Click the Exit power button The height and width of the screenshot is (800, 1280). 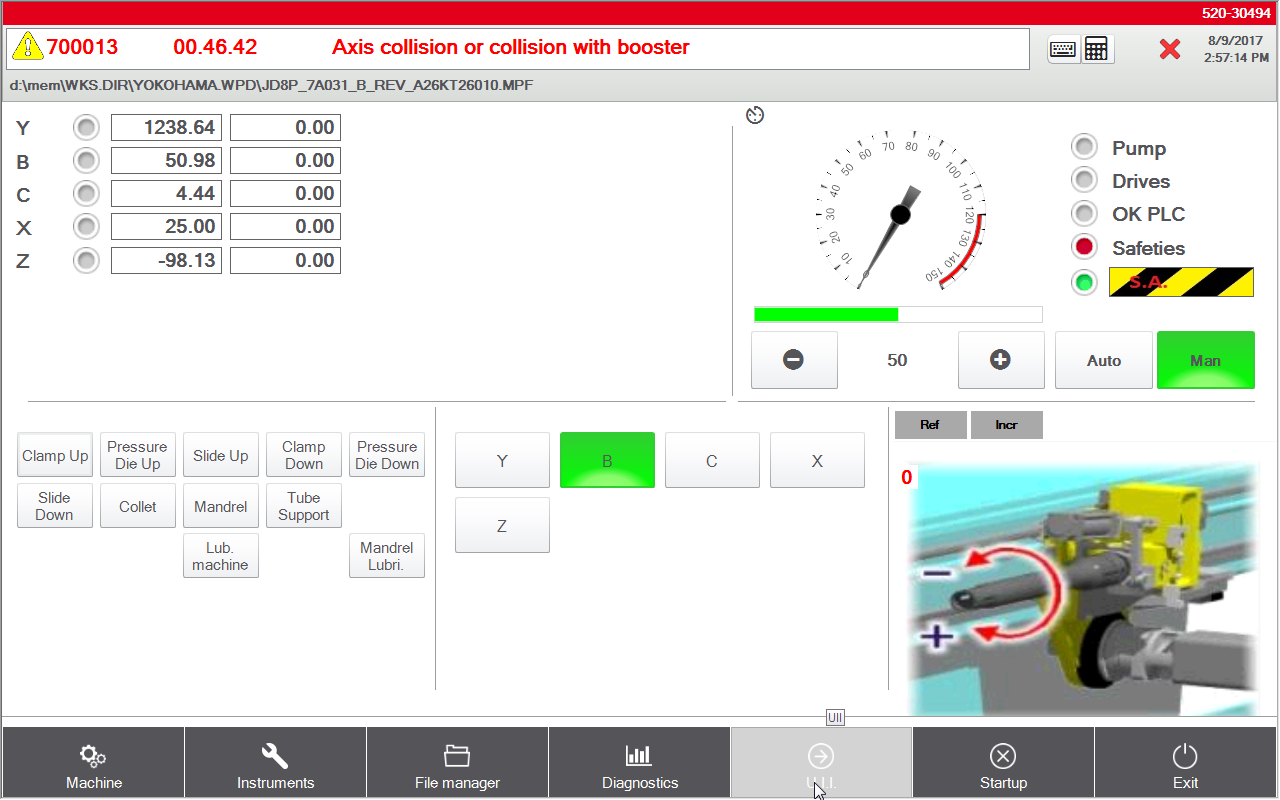coord(1185,765)
